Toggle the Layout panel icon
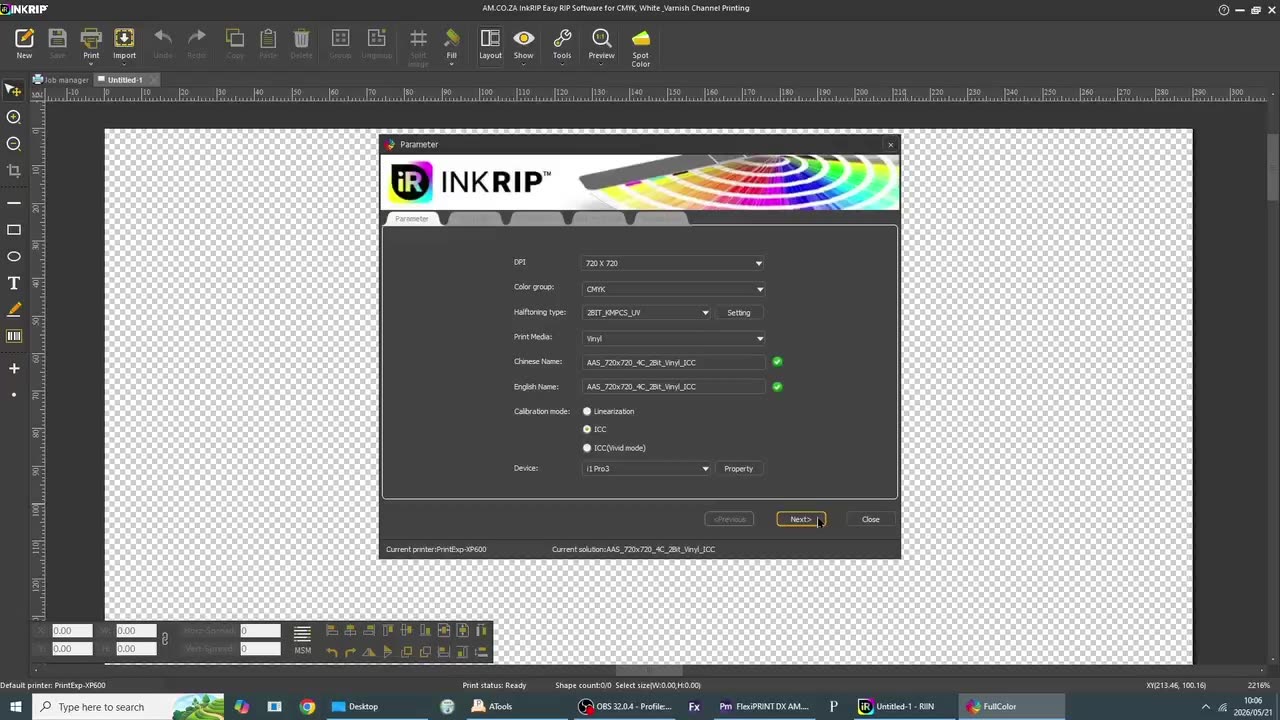This screenshot has height=720, width=1280. (x=490, y=44)
